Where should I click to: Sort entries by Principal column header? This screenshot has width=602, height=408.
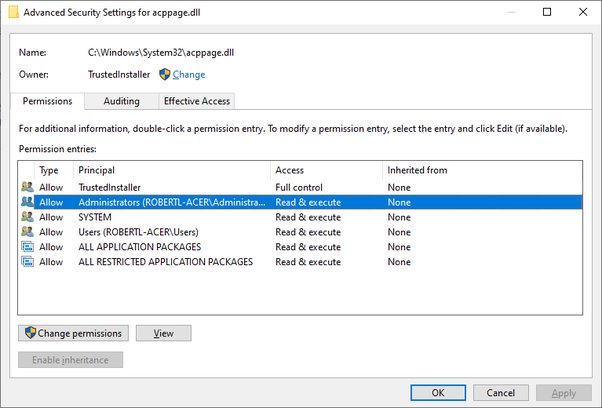coord(170,170)
